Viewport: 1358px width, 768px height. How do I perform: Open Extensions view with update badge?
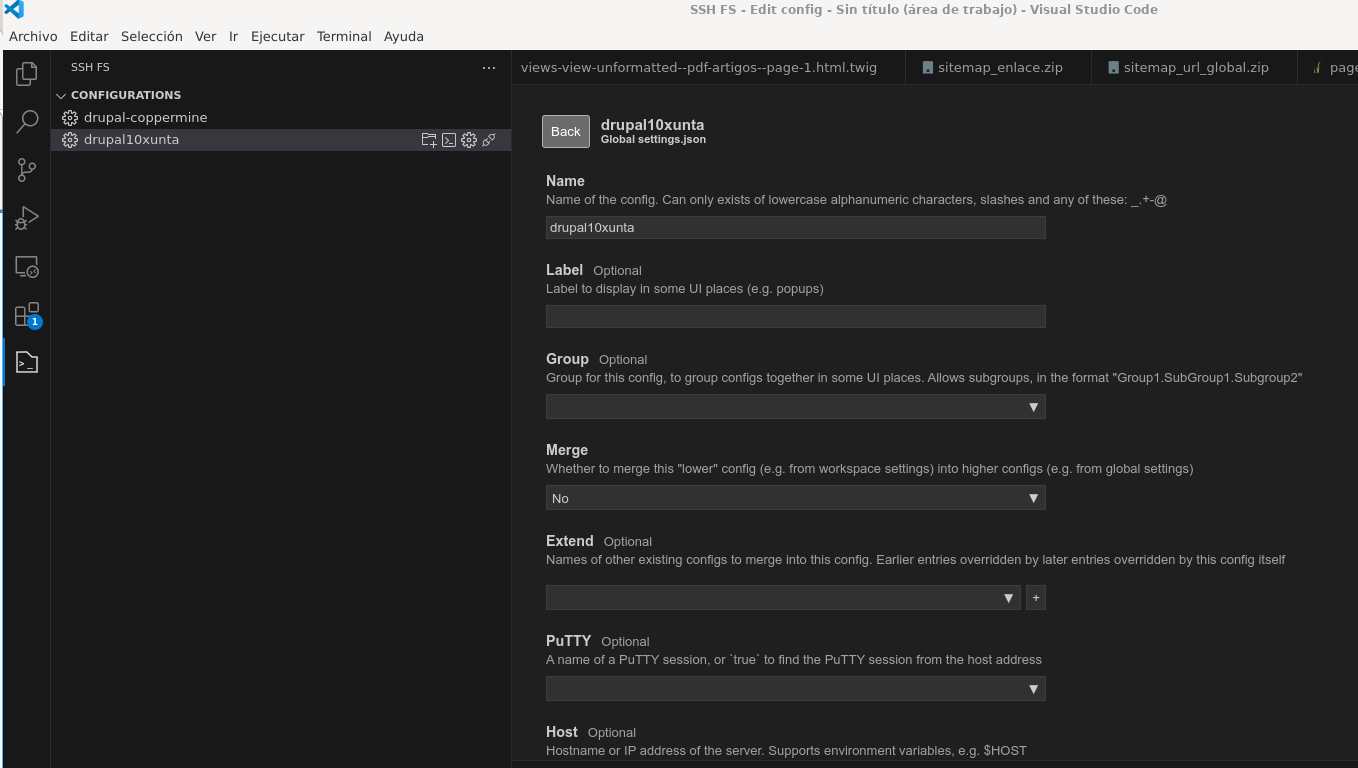(x=27, y=315)
